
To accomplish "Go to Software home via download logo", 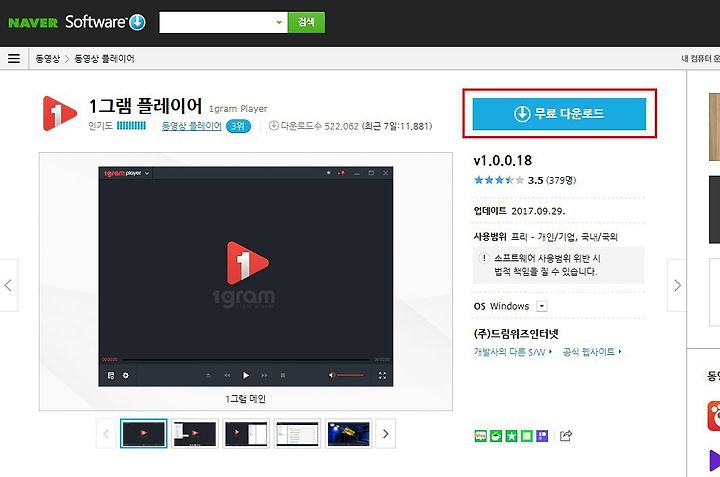I will [137, 22].
